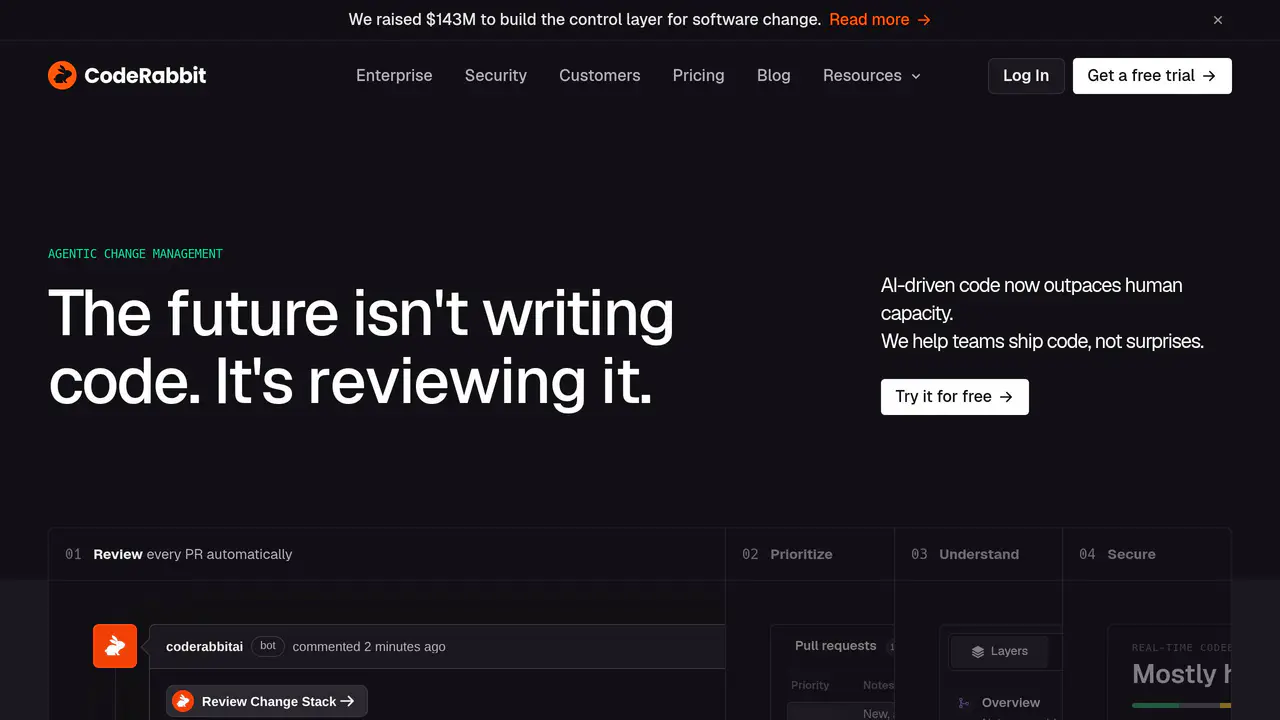This screenshot has width=1280, height=720.
Task: Open the Read more announcement link
Action: pyautogui.click(x=880, y=19)
